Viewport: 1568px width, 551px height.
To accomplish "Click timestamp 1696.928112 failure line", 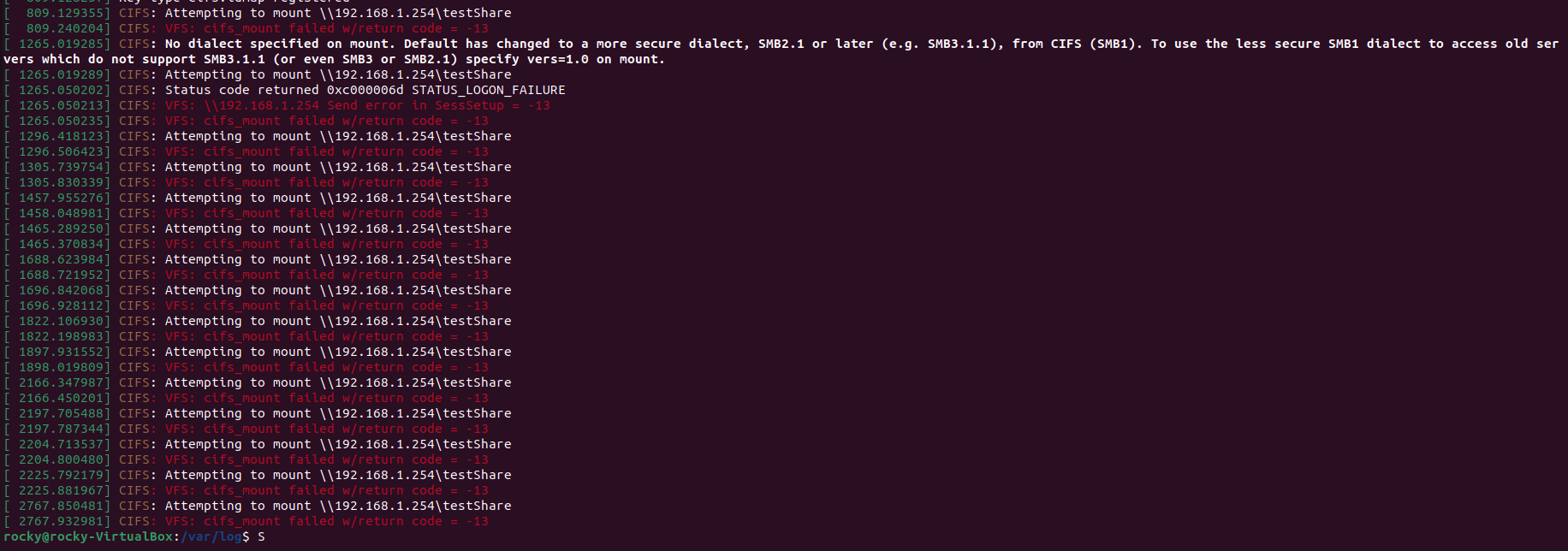I will click(x=64, y=305).
